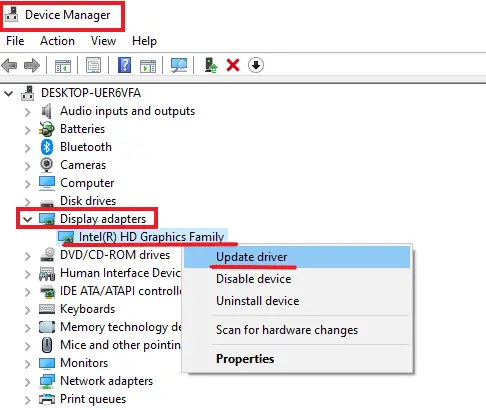Click the Bluetooth logo icon
This screenshot has width=486, height=410.
(47, 147)
